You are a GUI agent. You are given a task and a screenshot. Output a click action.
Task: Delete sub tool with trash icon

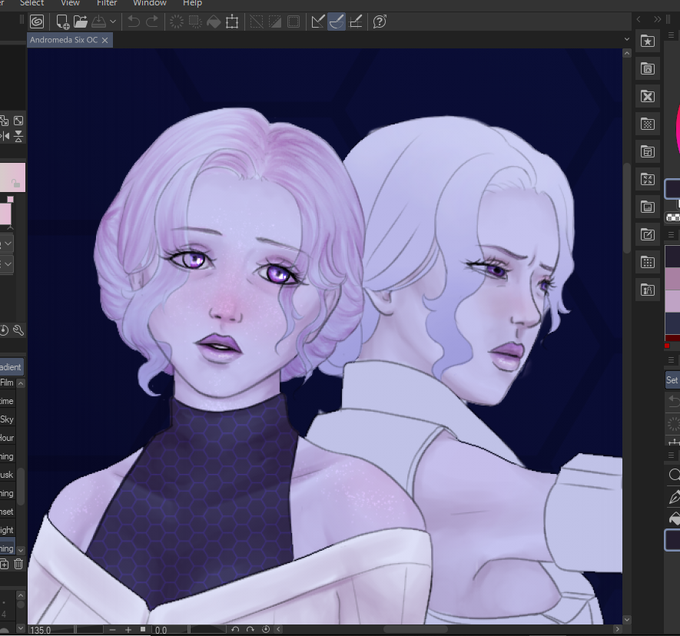coord(18,564)
